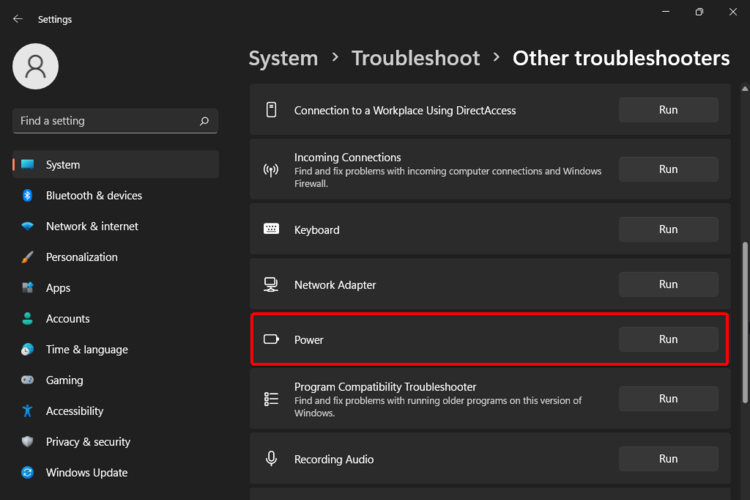Run the Recording Audio troubleshooter
The width and height of the screenshot is (750, 500).
(x=668, y=459)
